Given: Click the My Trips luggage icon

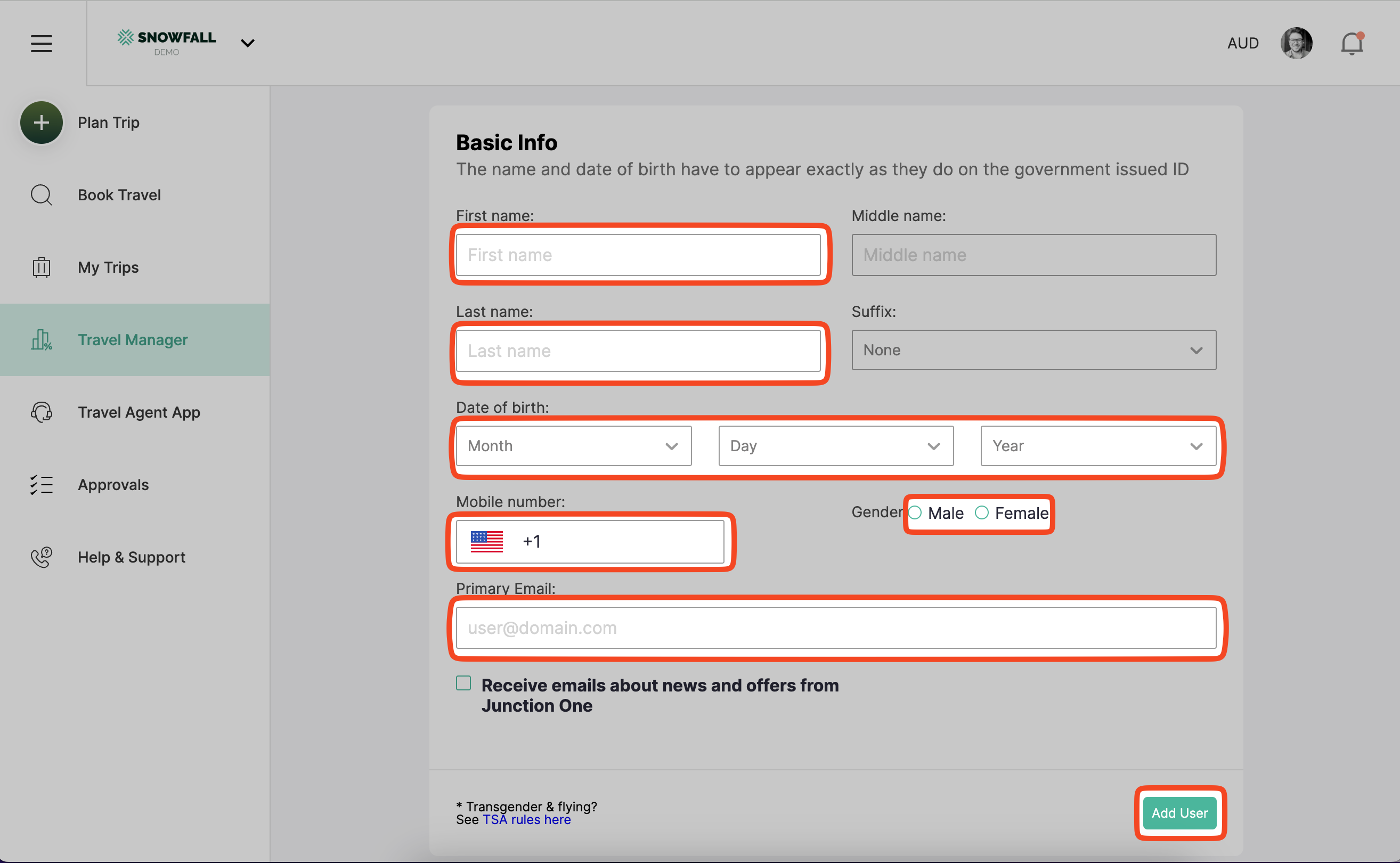Looking at the screenshot, I should coord(42,267).
